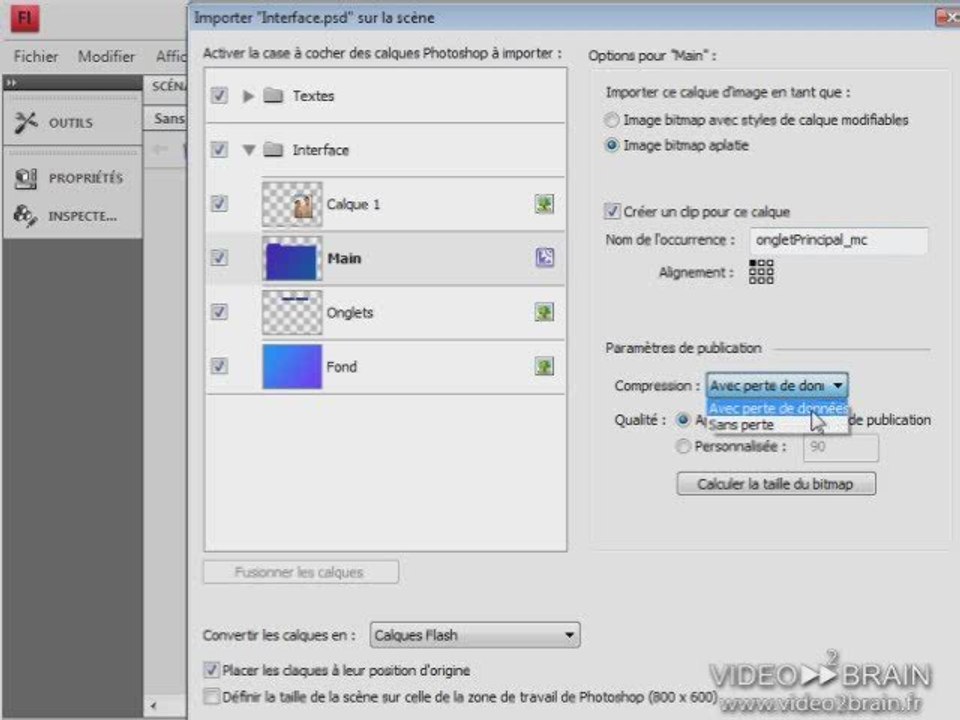Image resolution: width=960 pixels, height=720 pixels.
Task: Open the Outils panel icon
Action: pos(26,122)
